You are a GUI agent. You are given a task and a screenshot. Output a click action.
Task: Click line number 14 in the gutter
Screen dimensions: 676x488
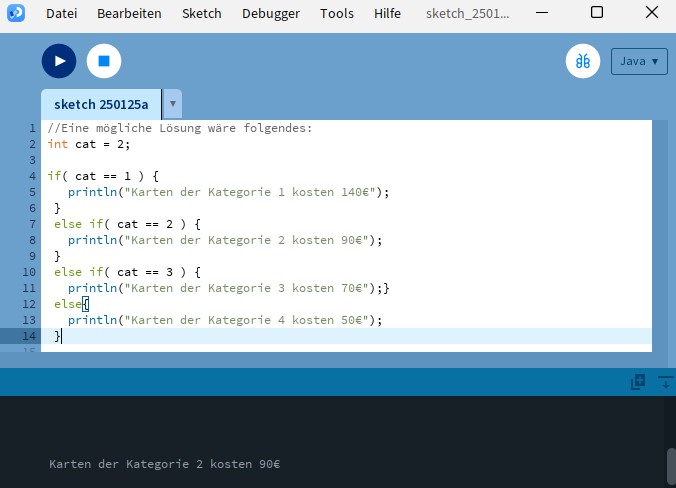point(29,336)
